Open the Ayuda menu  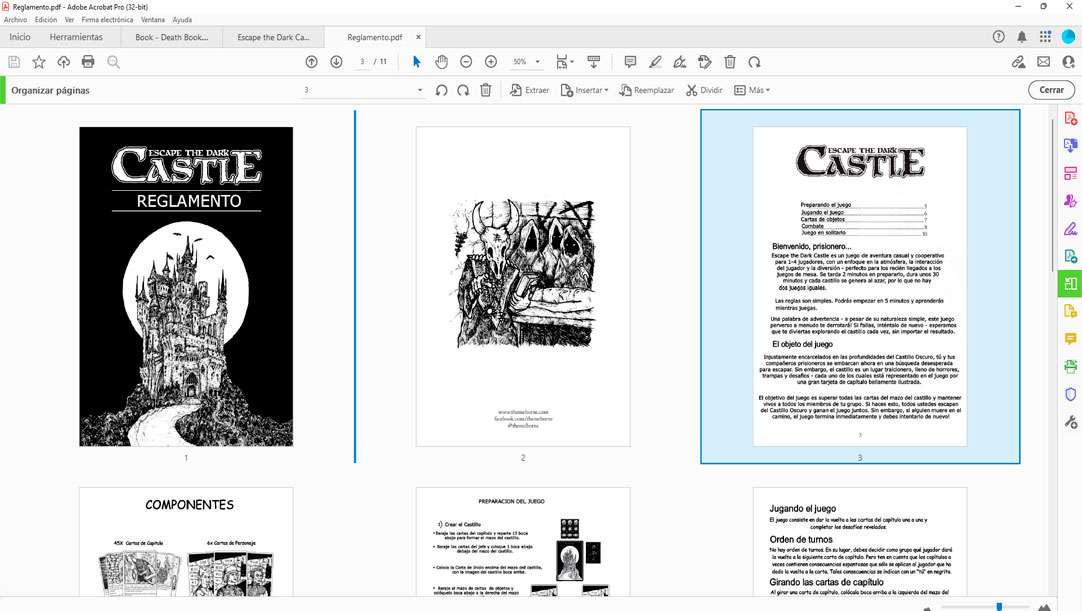182,20
